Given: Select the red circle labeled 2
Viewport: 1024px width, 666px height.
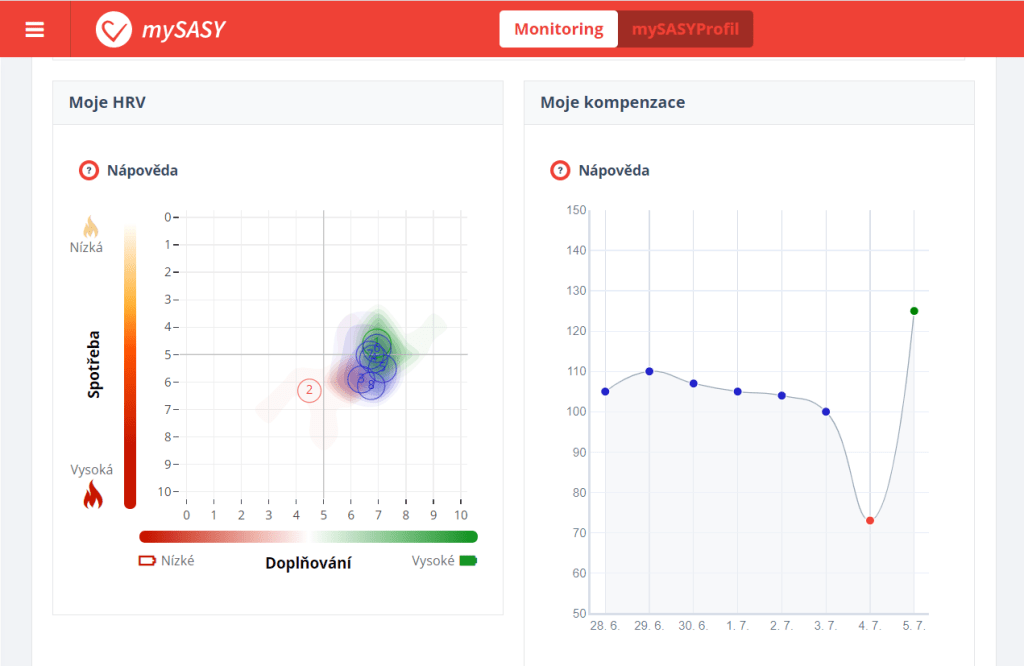Looking at the screenshot, I should (309, 390).
